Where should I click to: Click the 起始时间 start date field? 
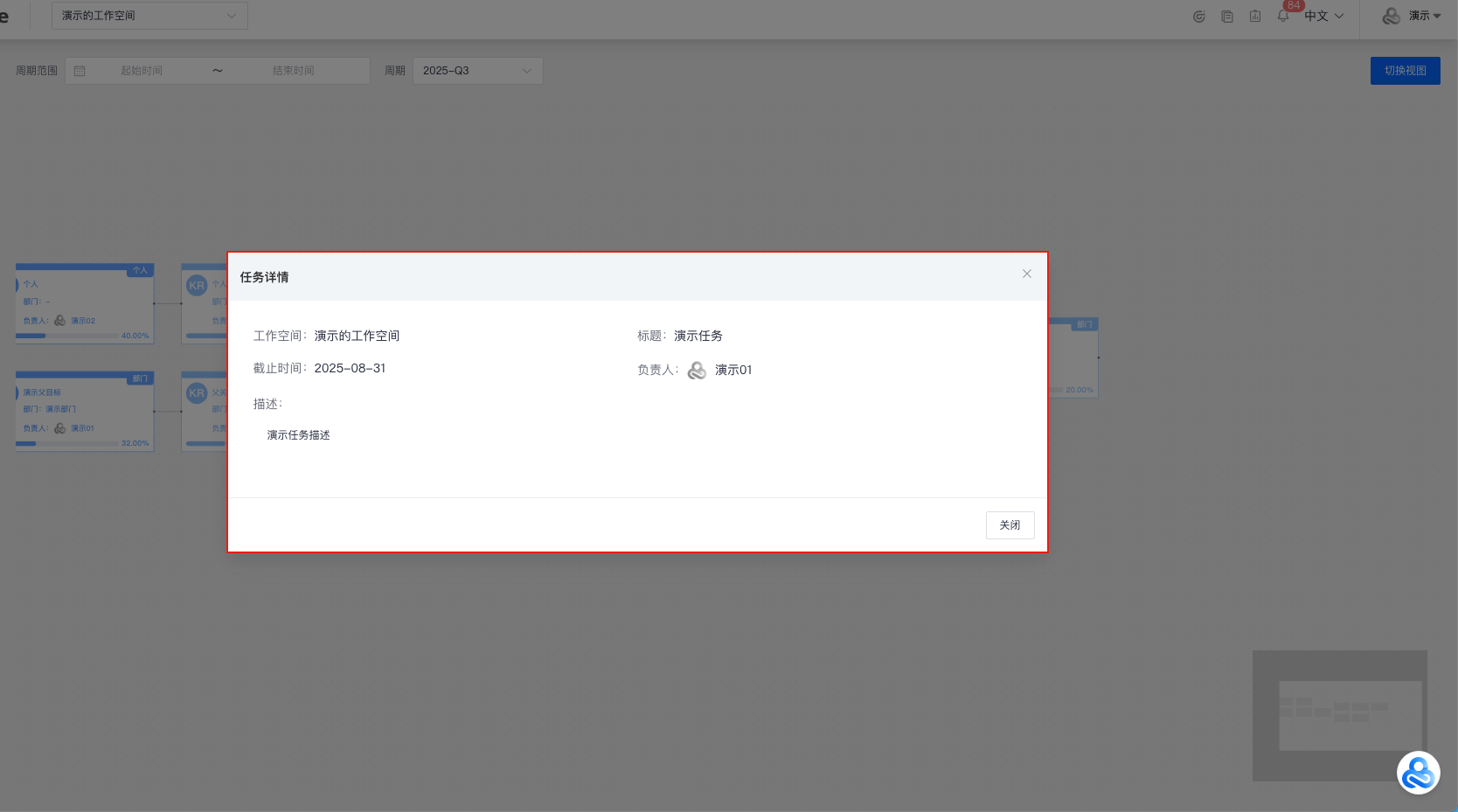(x=142, y=71)
